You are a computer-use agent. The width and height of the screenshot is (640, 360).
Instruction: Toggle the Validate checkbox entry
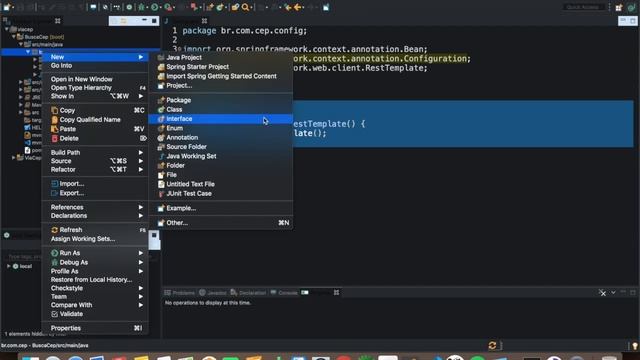pos(95,314)
